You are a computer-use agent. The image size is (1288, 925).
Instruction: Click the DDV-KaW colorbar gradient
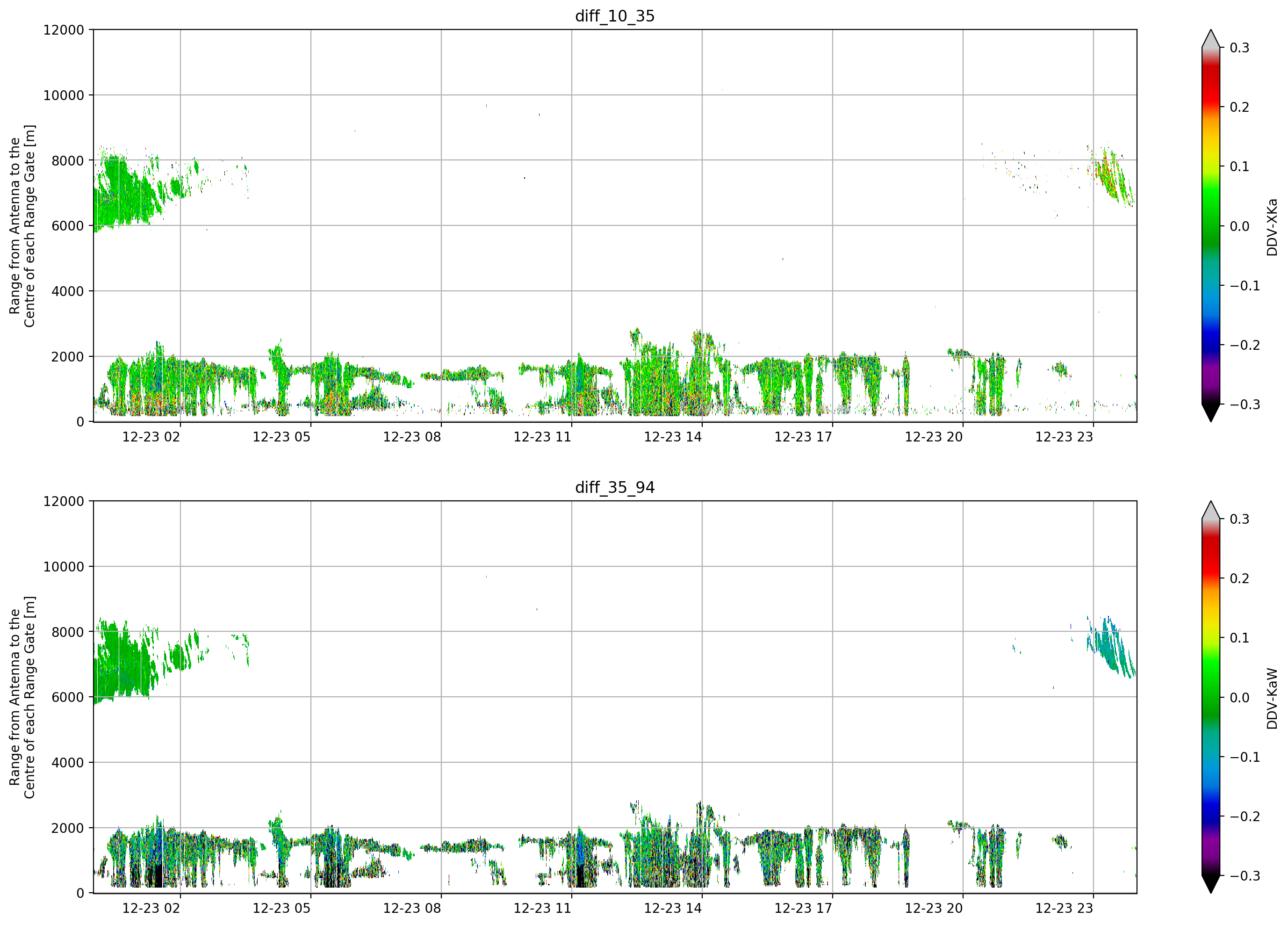tap(1211, 697)
